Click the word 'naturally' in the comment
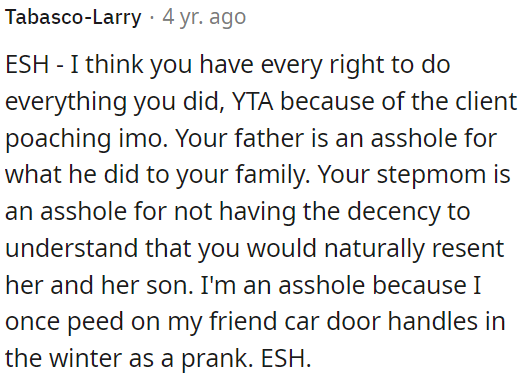524x377 pixels. (374, 249)
